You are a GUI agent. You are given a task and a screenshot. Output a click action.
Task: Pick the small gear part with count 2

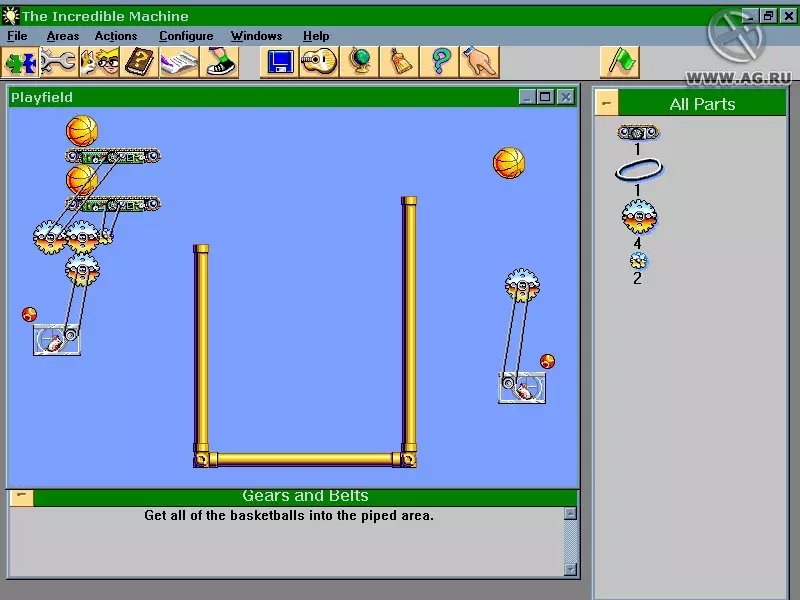click(638, 261)
